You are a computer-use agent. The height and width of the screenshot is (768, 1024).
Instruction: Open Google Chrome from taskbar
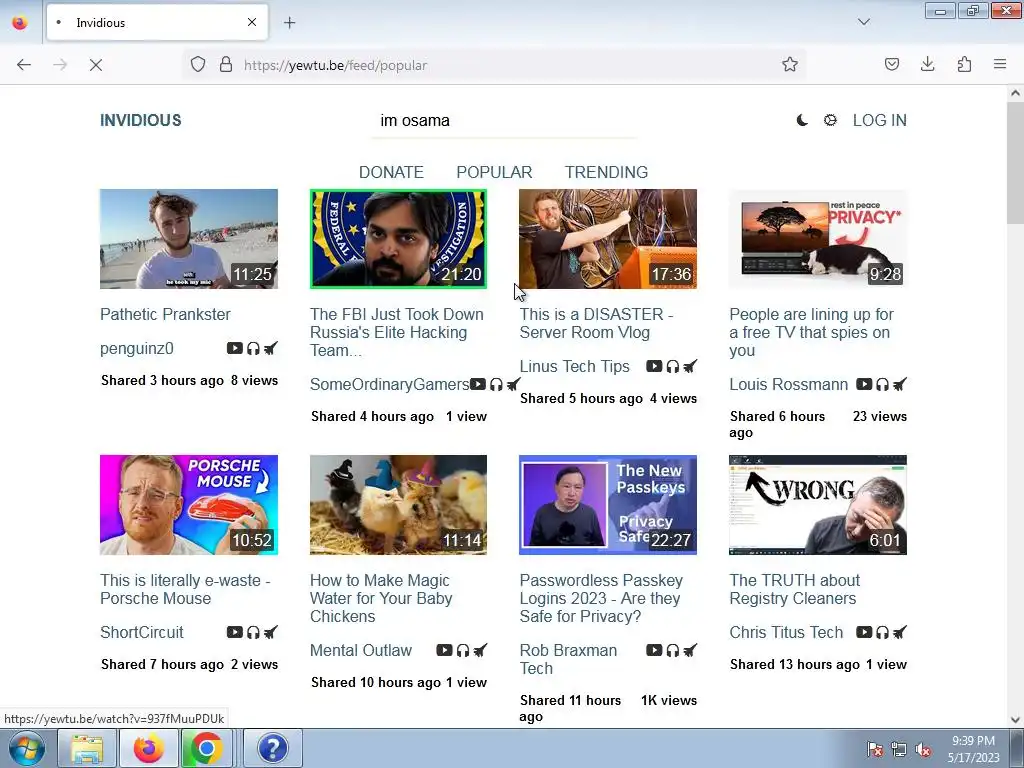tap(206, 748)
